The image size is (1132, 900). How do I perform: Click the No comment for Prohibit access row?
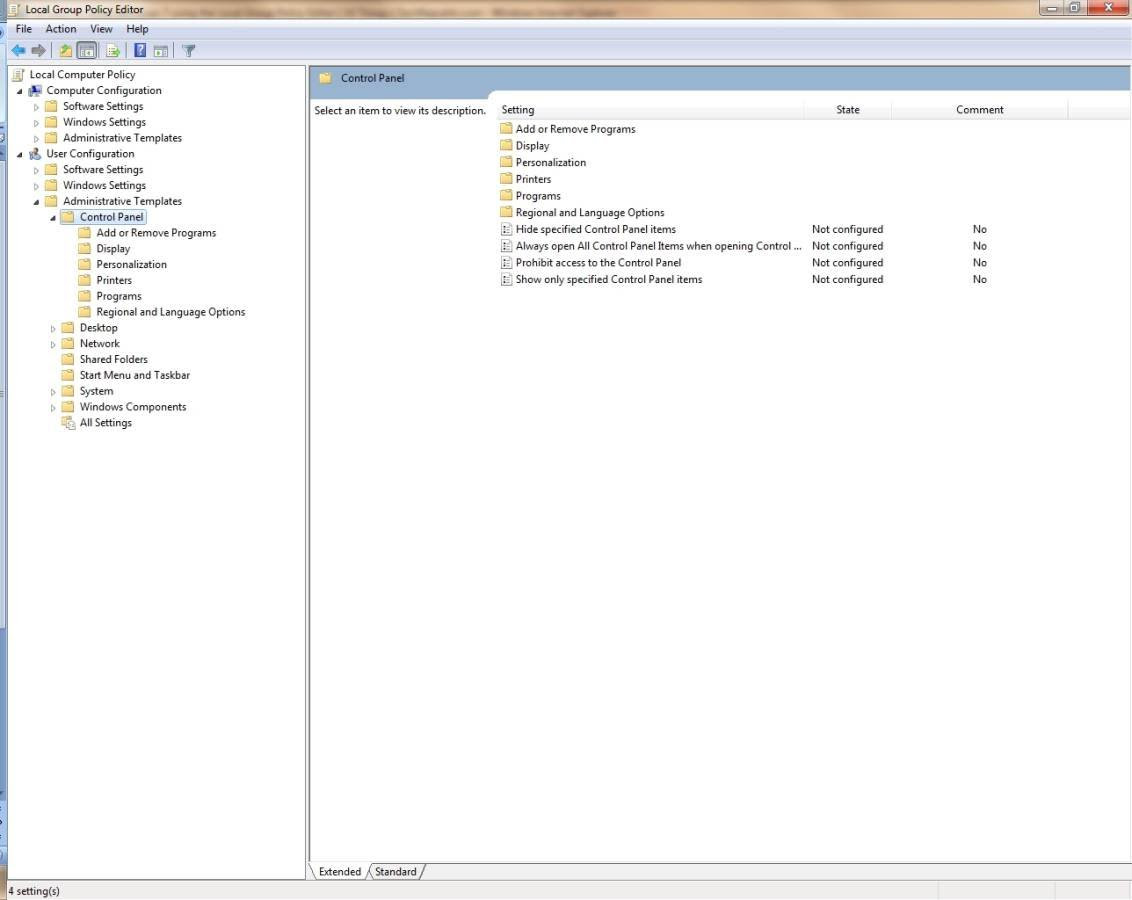coord(979,263)
